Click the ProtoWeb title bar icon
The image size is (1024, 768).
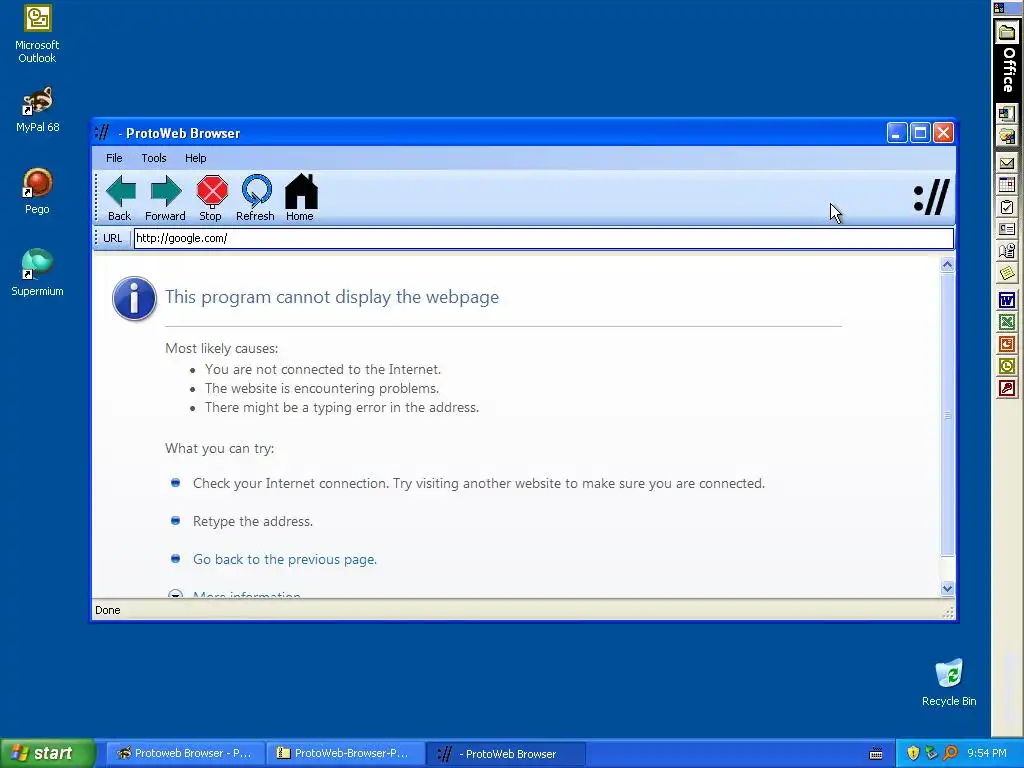(x=103, y=133)
